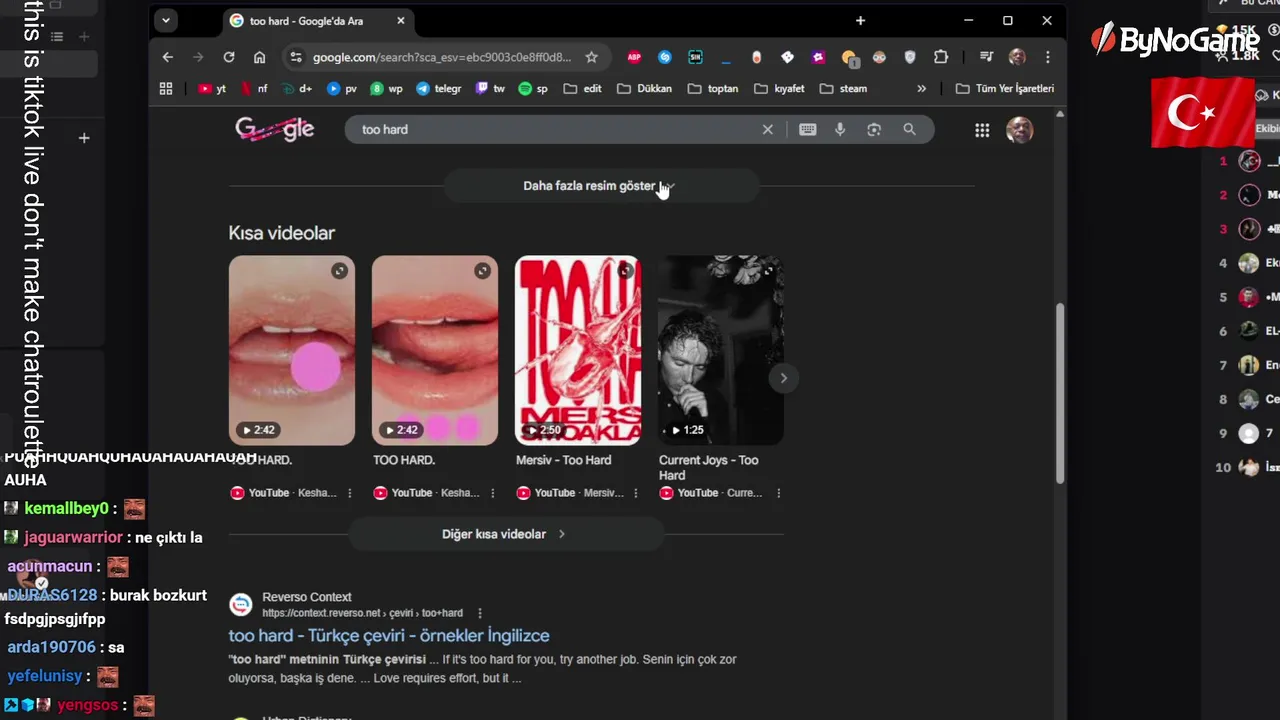The width and height of the screenshot is (1280, 720).
Task: Start voice search with the microphone
Action: click(x=840, y=129)
